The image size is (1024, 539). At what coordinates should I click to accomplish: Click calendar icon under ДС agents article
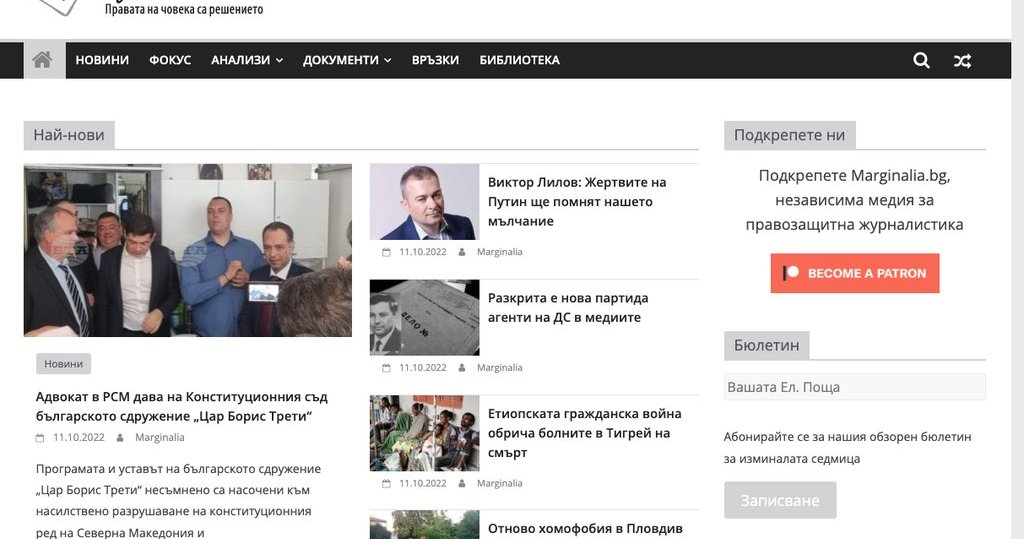(386, 368)
